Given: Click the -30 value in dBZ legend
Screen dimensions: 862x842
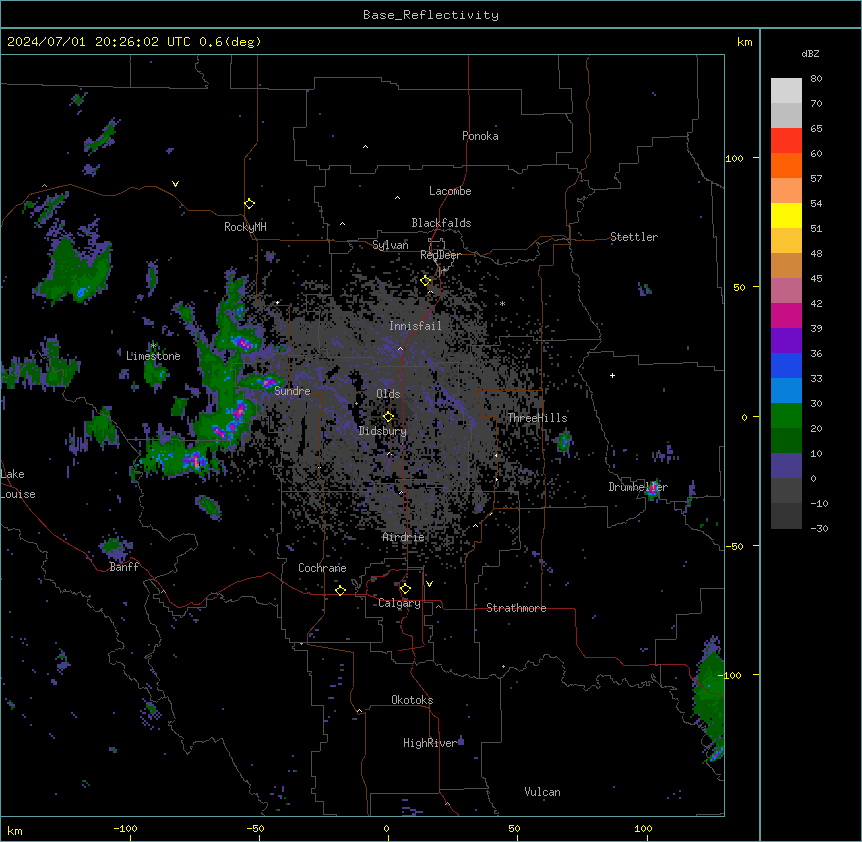Looking at the screenshot, I should pos(819,529).
